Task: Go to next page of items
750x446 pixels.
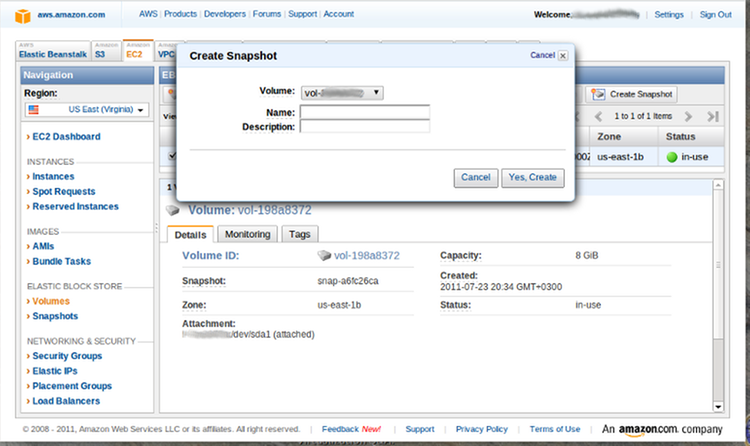Action: tap(688, 116)
